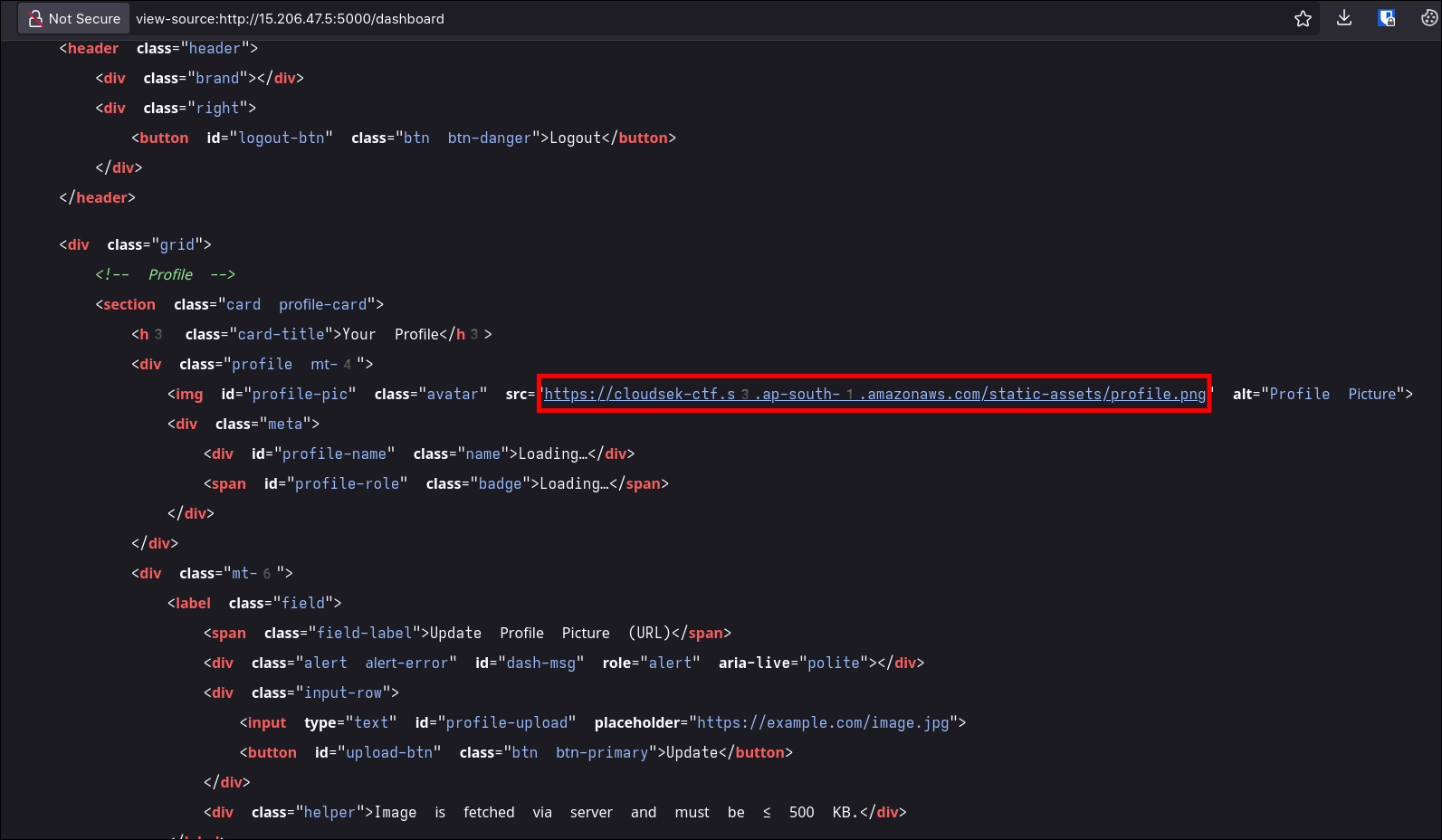Open the Bitwarden extension
Screen dimensions: 1442x840
click(1386, 19)
